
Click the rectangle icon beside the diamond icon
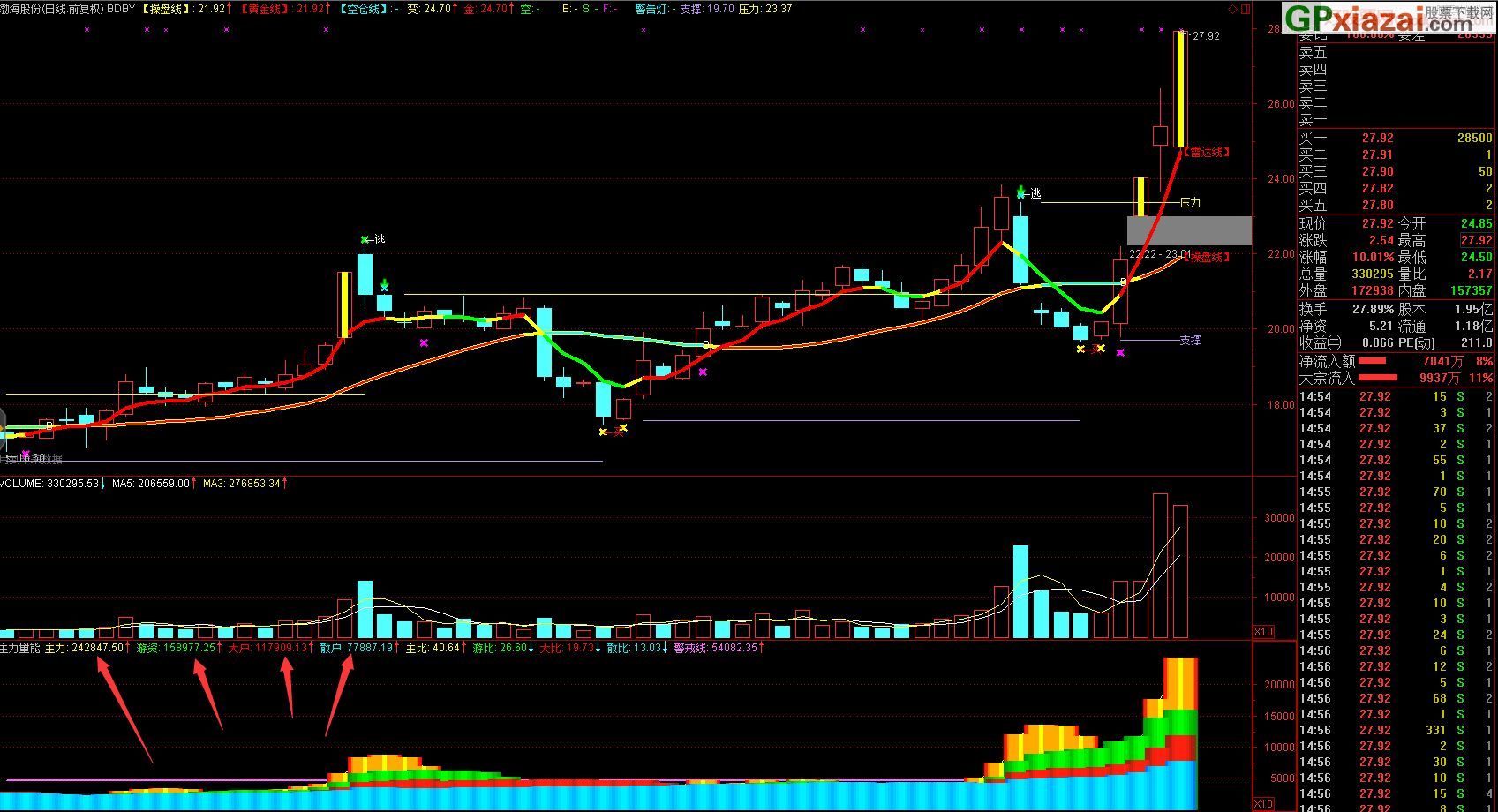click(x=1246, y=9)
